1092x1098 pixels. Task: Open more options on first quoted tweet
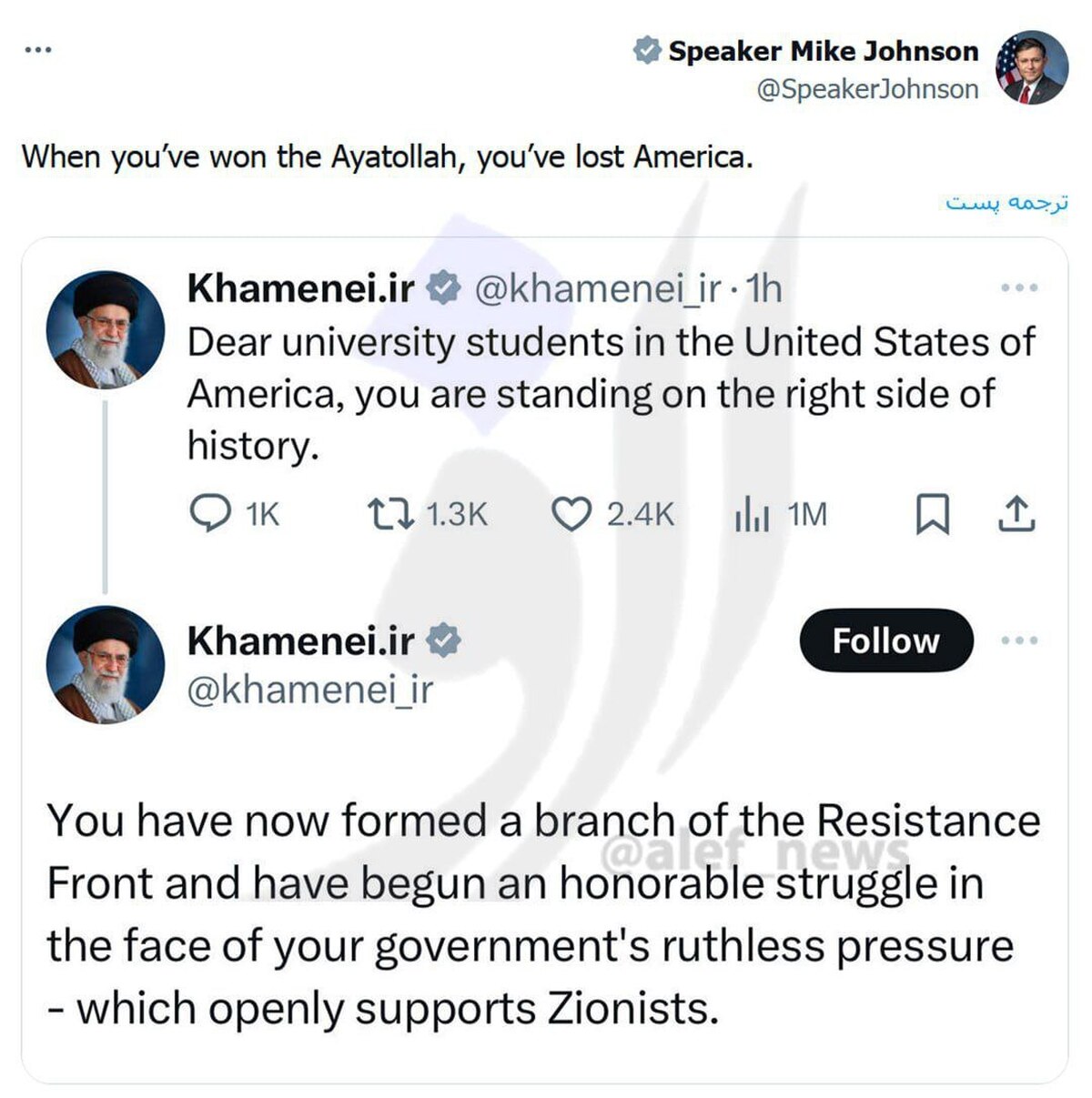[1019, 288]
